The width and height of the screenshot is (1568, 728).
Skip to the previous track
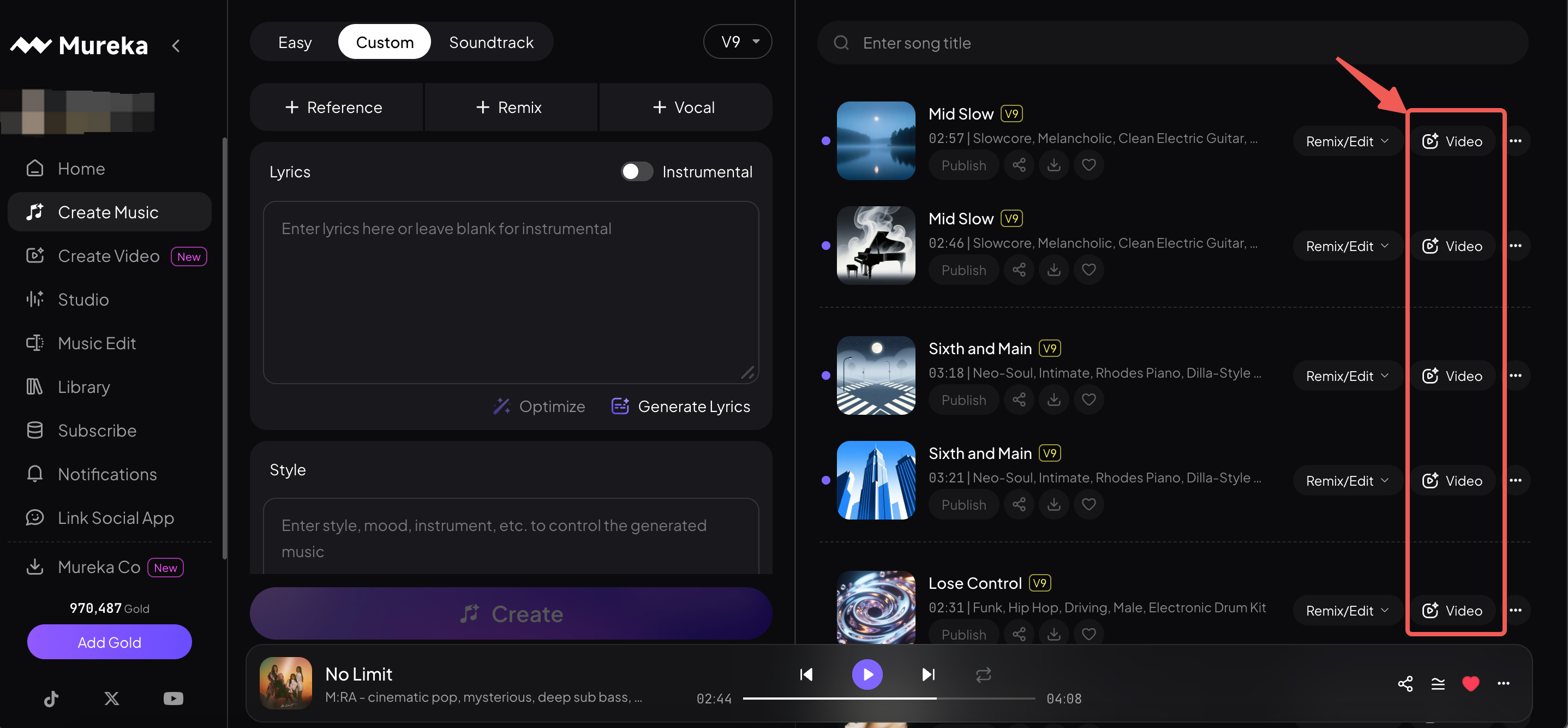(x=806, y=674)
